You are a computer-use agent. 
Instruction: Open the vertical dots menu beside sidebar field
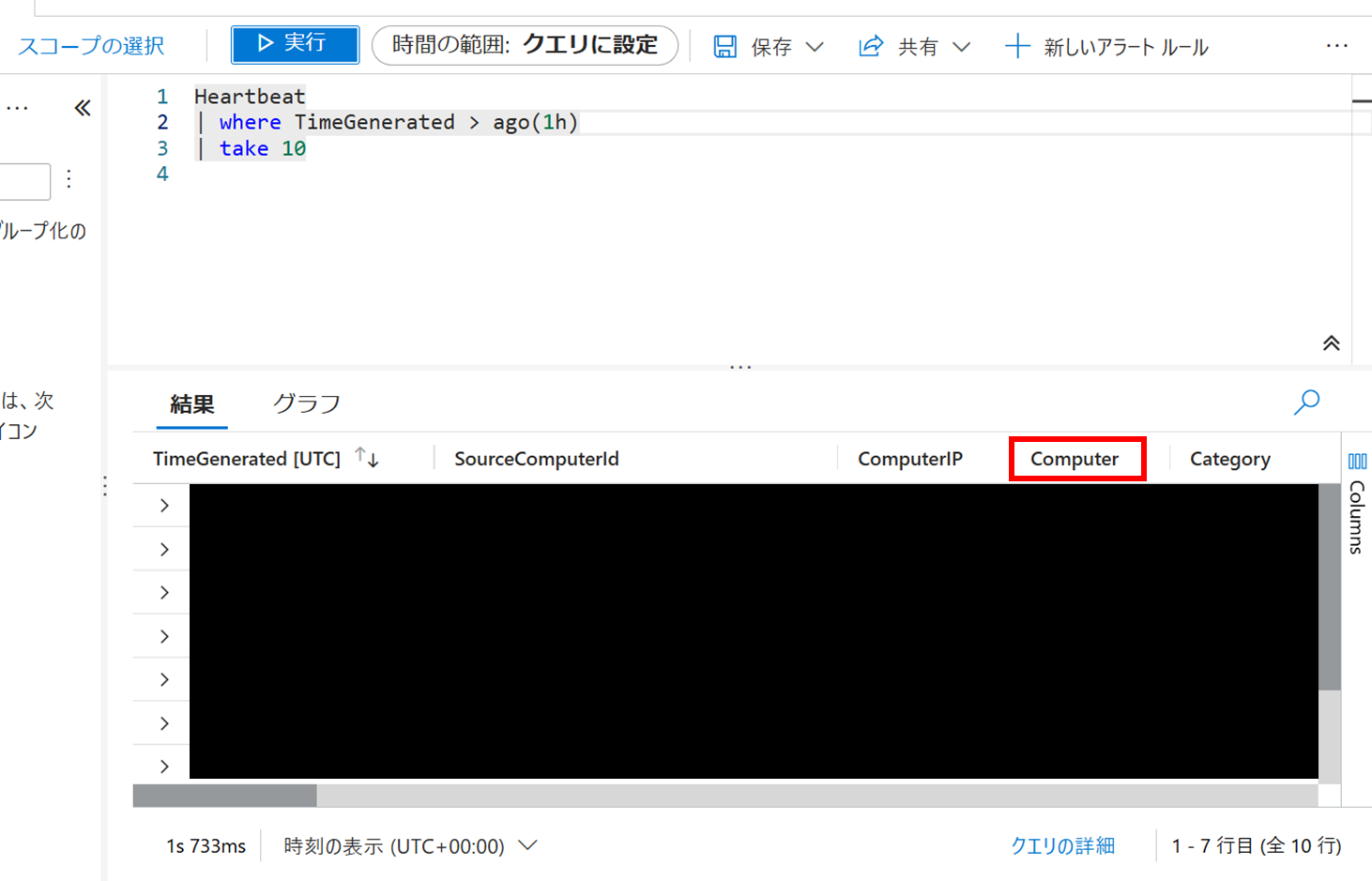pyautogui.click(x=69, y=179)
